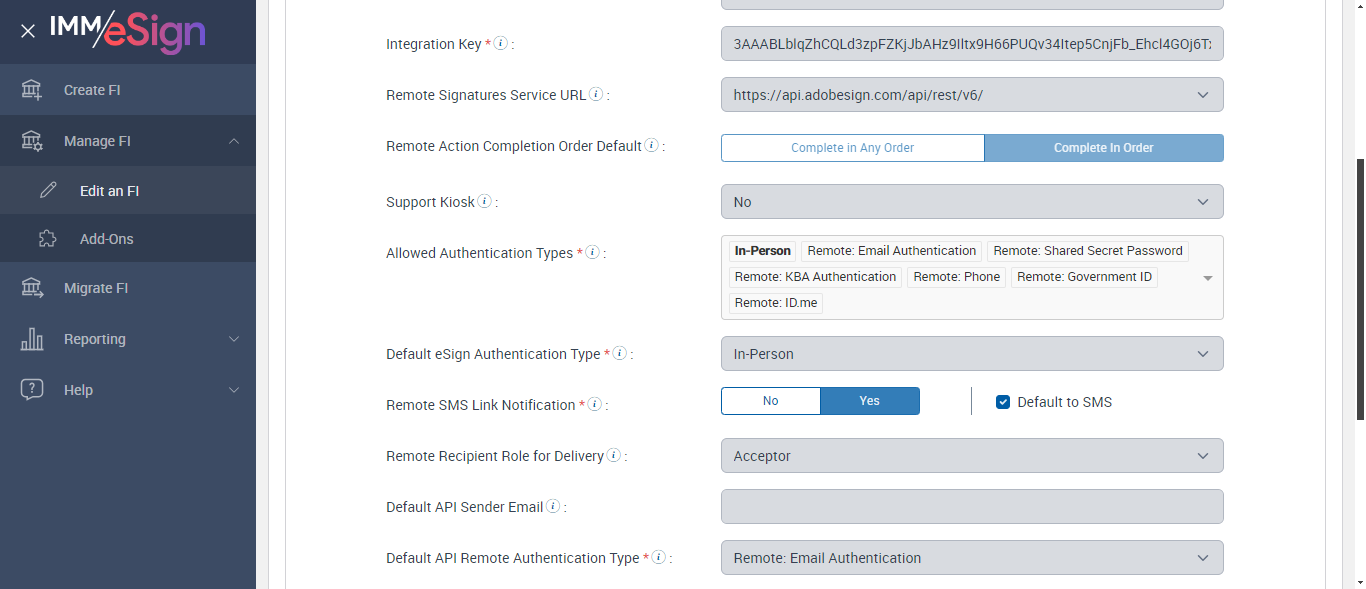Open the Create FI menu item

(x=92, y=90)
